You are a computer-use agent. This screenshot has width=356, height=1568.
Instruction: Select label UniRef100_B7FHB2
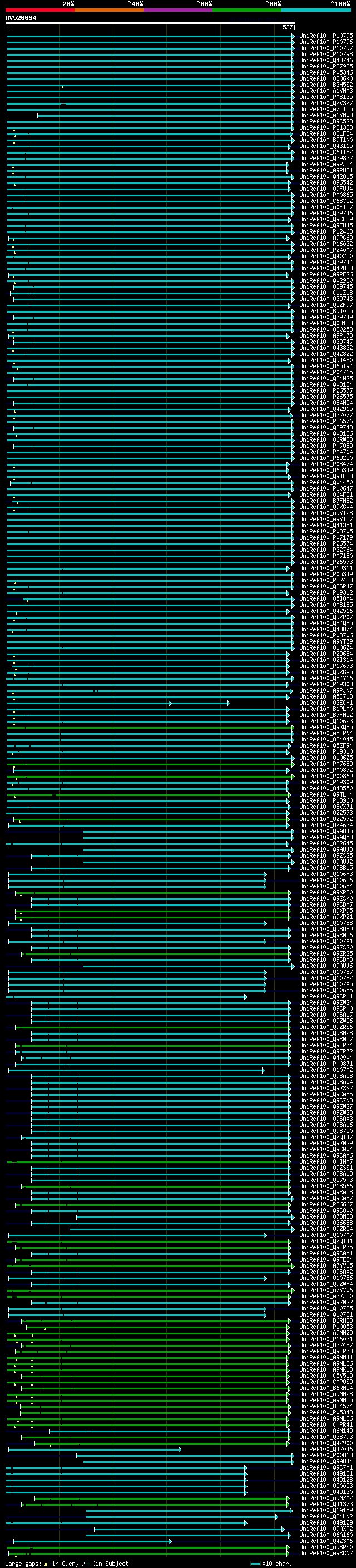(326, 501)
